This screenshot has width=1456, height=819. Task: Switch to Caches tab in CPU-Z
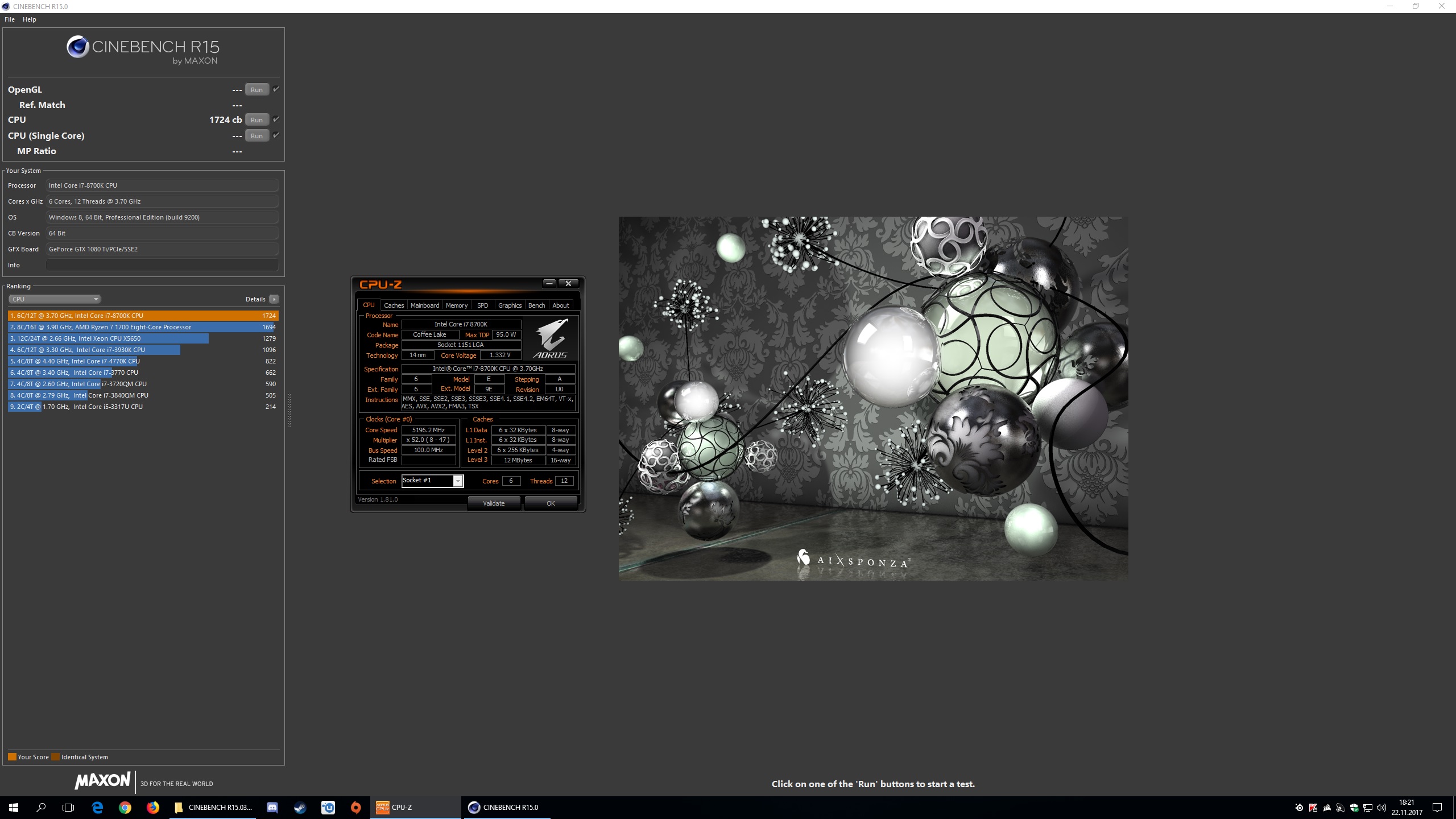tap(394, 305)
